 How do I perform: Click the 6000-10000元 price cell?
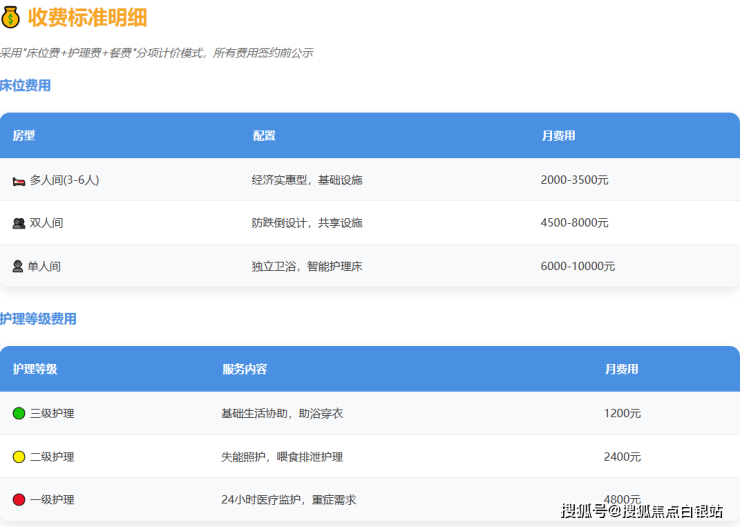coord(577,266)
